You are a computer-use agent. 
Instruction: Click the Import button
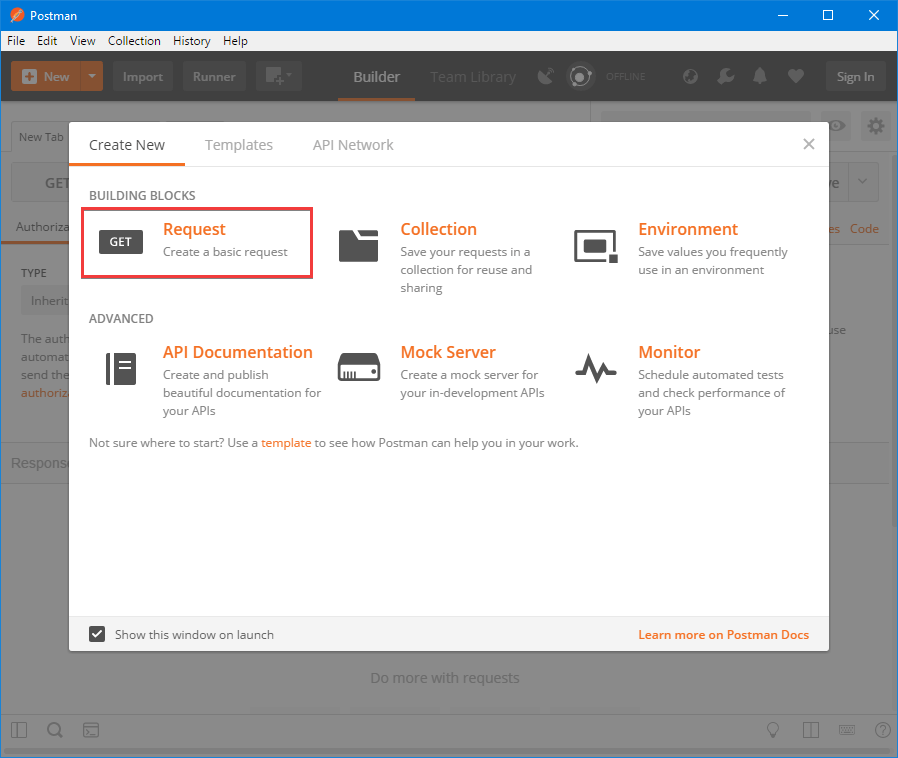[x=143, y=76]
